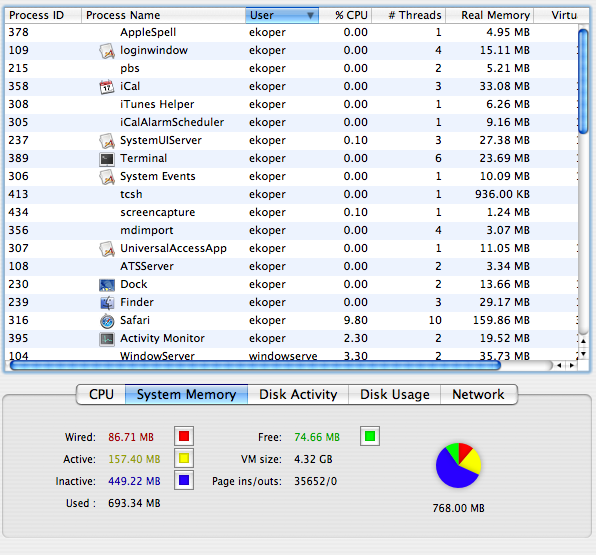The image size is (596, 555).
Task: Click Active value 157.40 MB
Action: click(x=134, y=459)
